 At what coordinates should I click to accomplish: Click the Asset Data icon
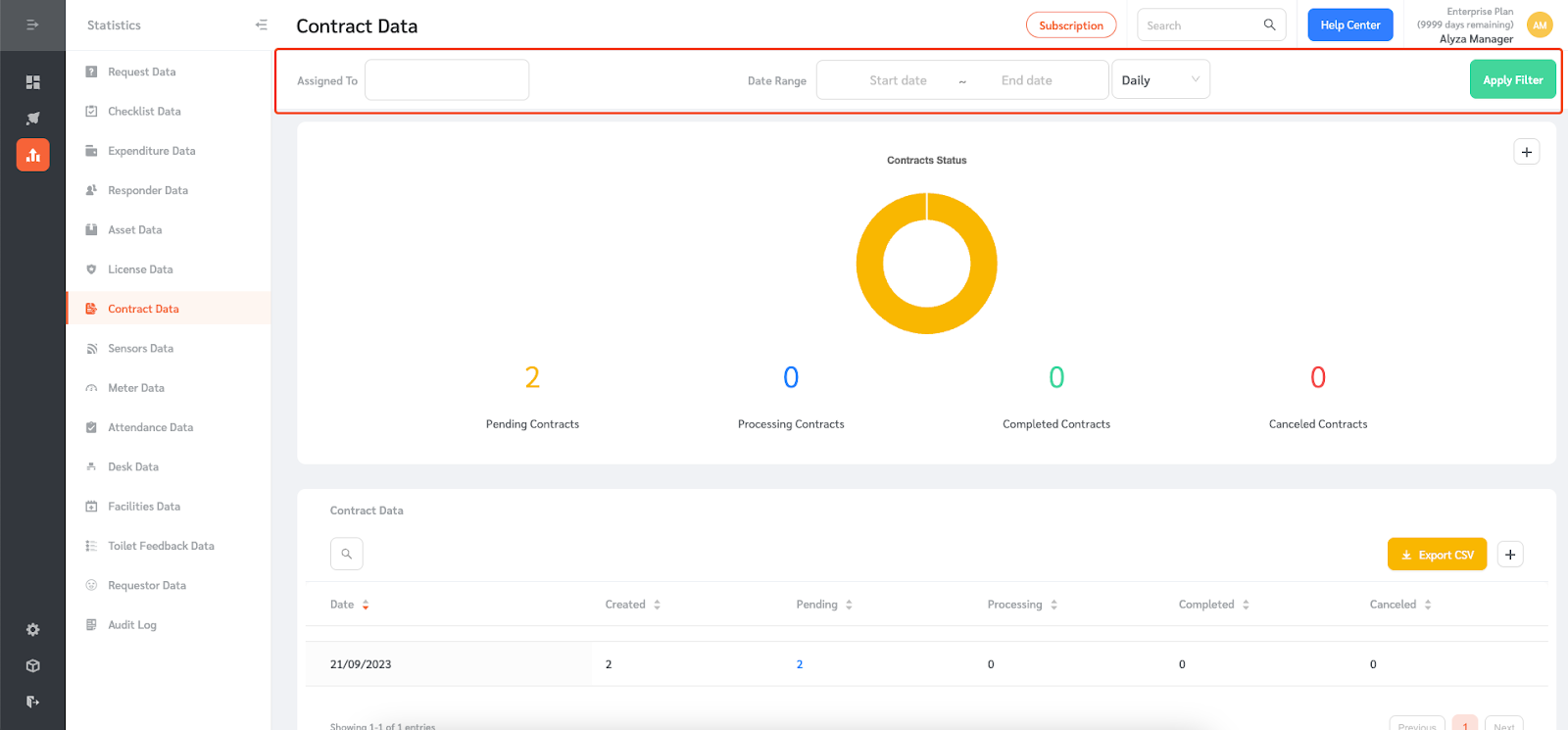click(91, 229)
